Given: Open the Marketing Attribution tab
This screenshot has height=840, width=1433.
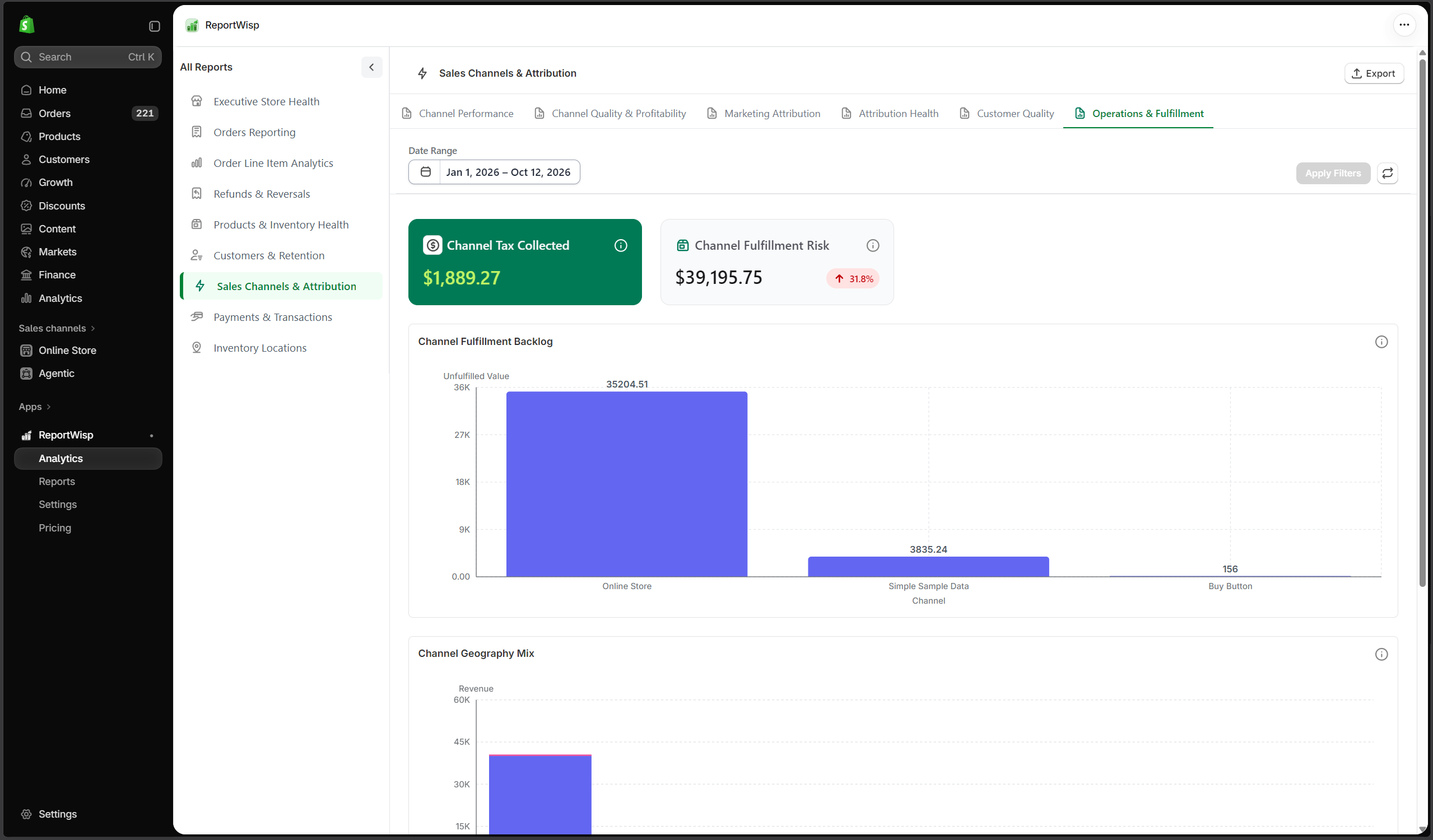Looking at the screenshot, I should coord(763,114).
